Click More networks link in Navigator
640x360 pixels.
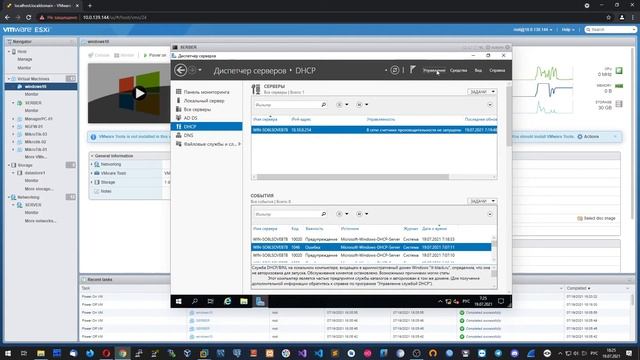coord(40,221)
